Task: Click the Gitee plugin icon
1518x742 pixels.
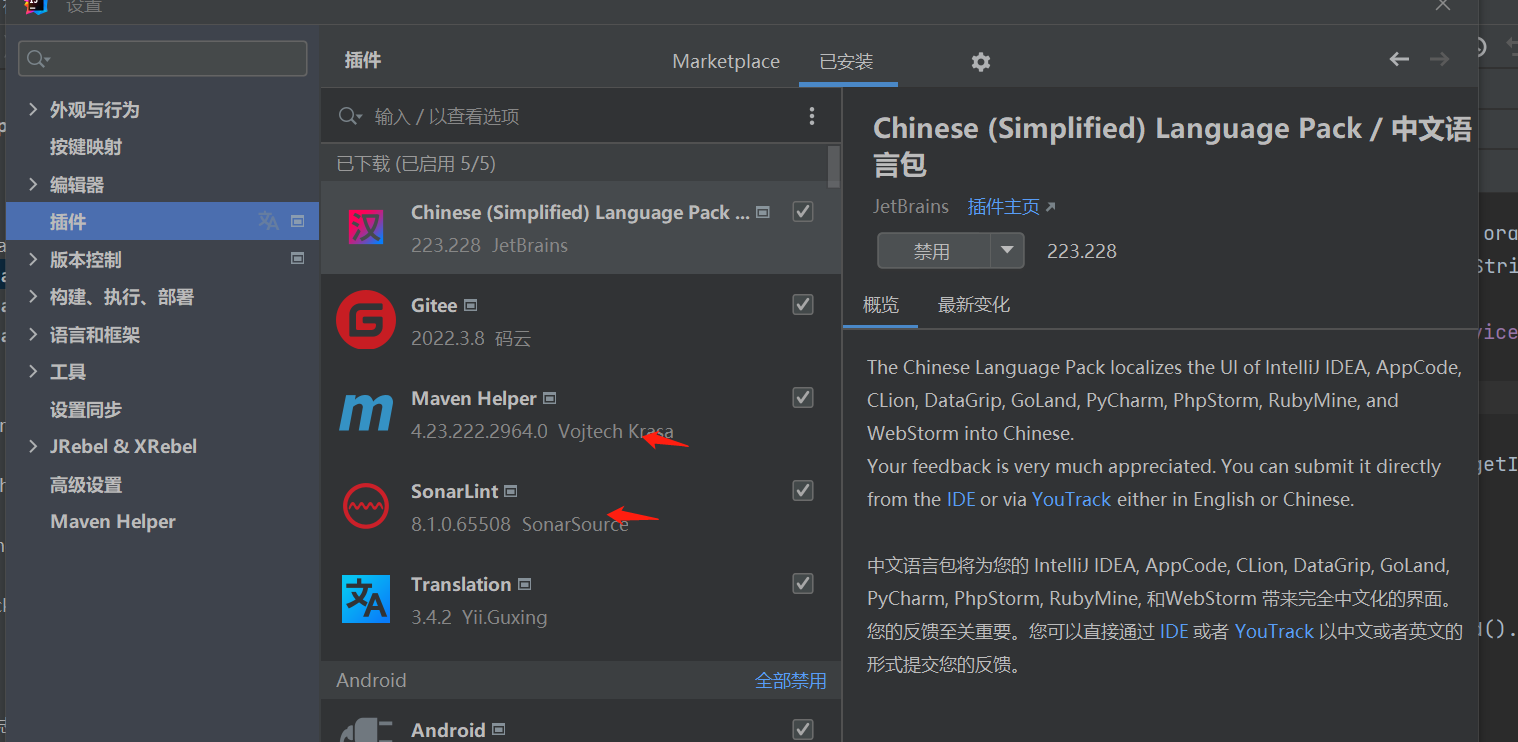Action: click(366, 320)
